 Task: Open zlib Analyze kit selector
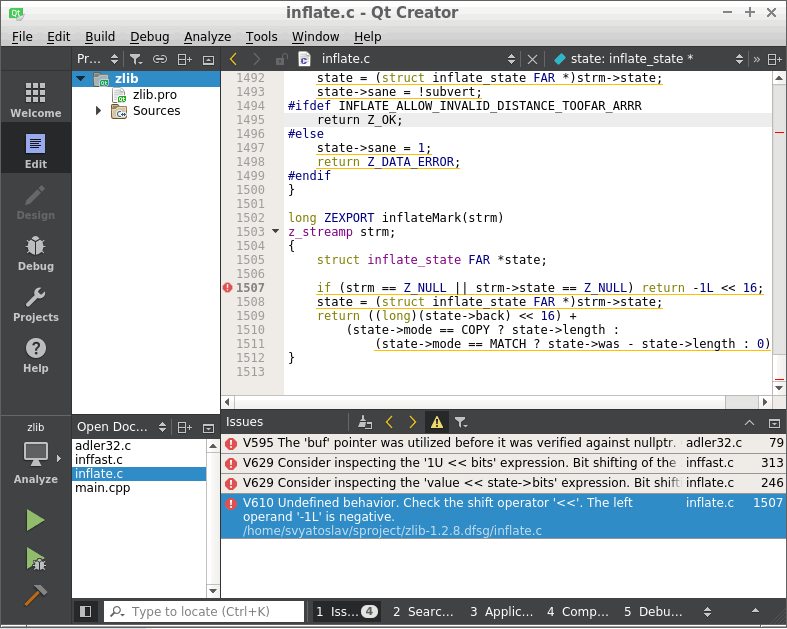click(36, 456)
